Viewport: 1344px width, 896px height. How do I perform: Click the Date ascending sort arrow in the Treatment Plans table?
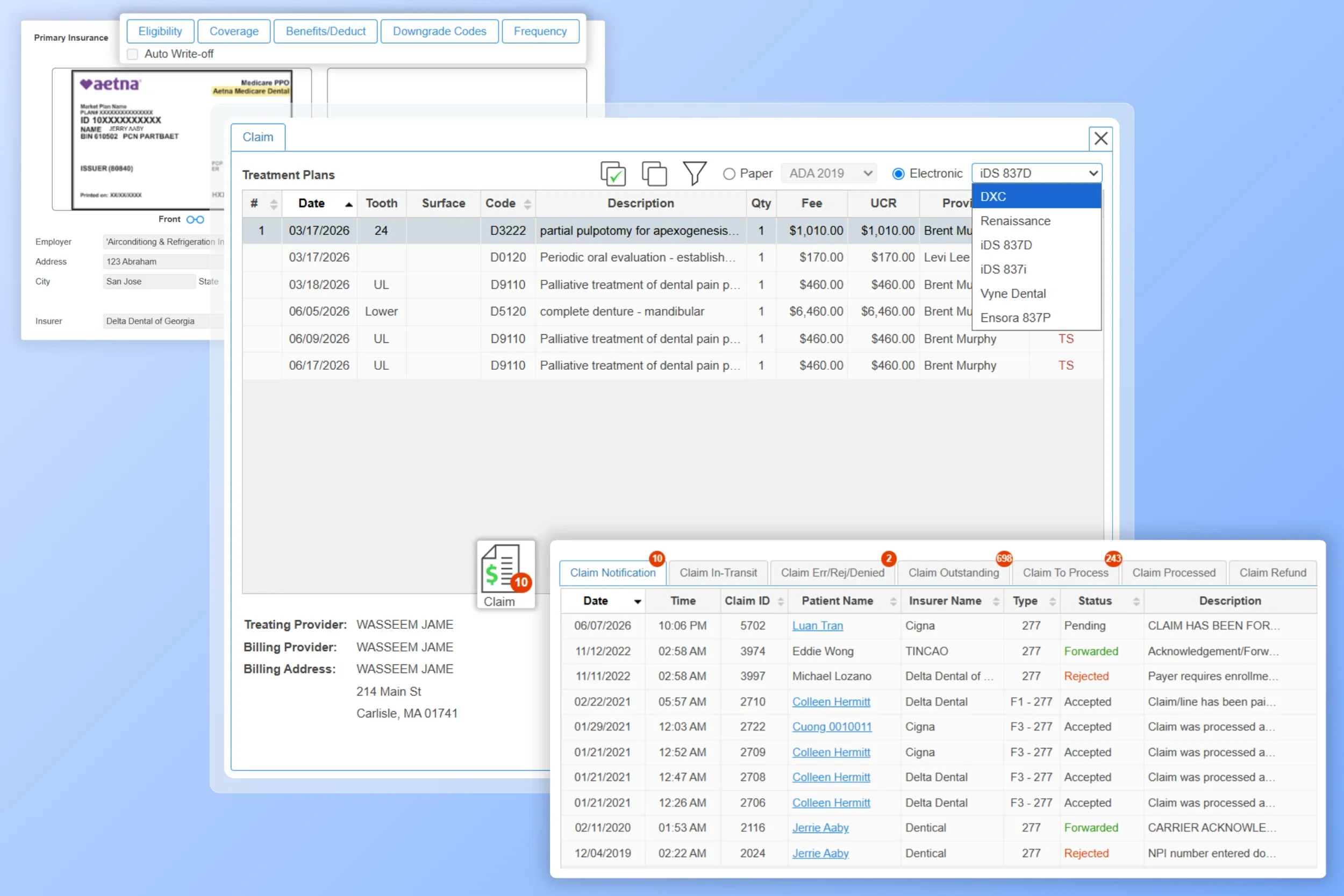tap(348, 205)
